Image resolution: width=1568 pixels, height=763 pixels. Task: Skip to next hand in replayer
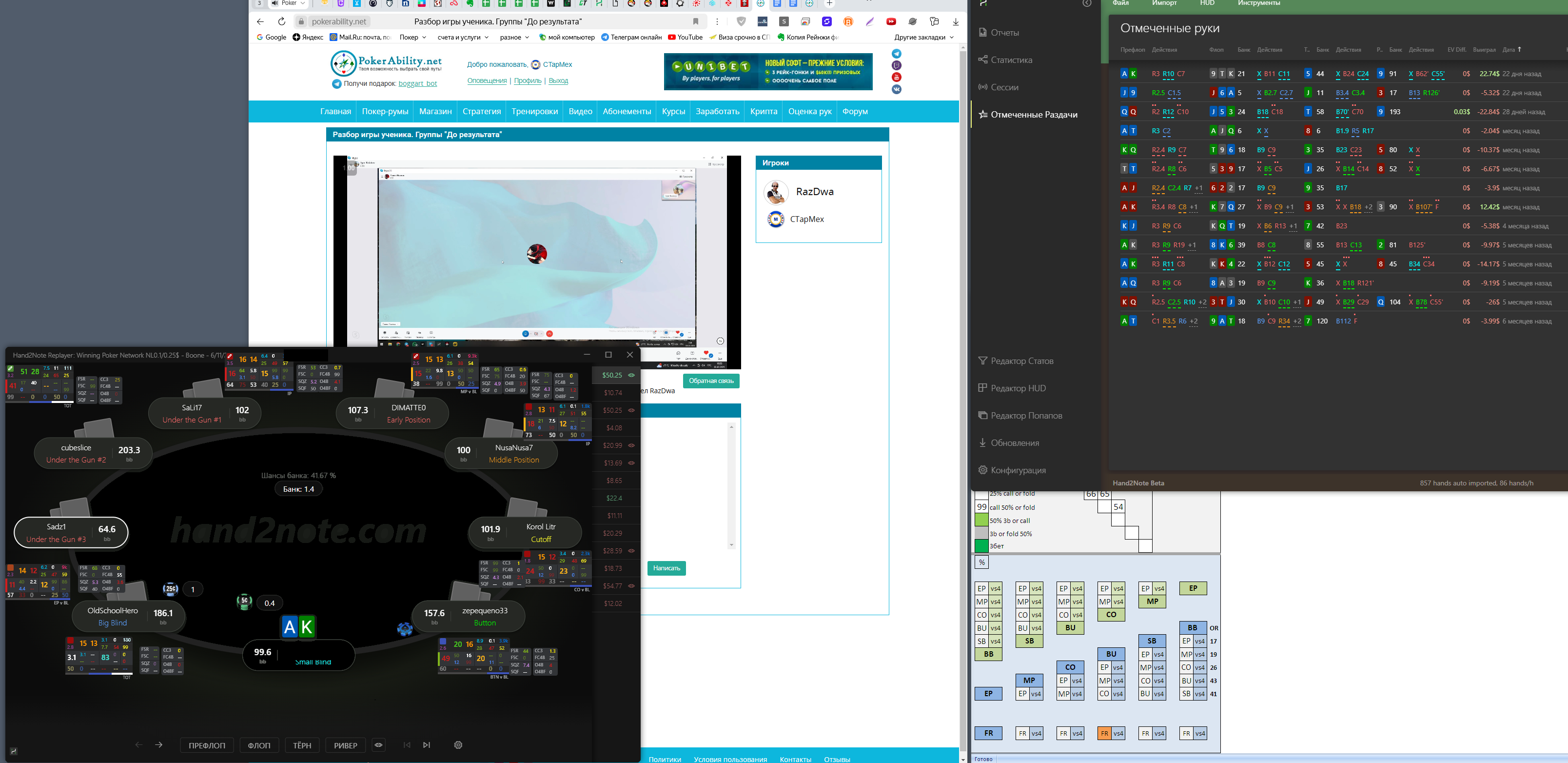point(427,745)
